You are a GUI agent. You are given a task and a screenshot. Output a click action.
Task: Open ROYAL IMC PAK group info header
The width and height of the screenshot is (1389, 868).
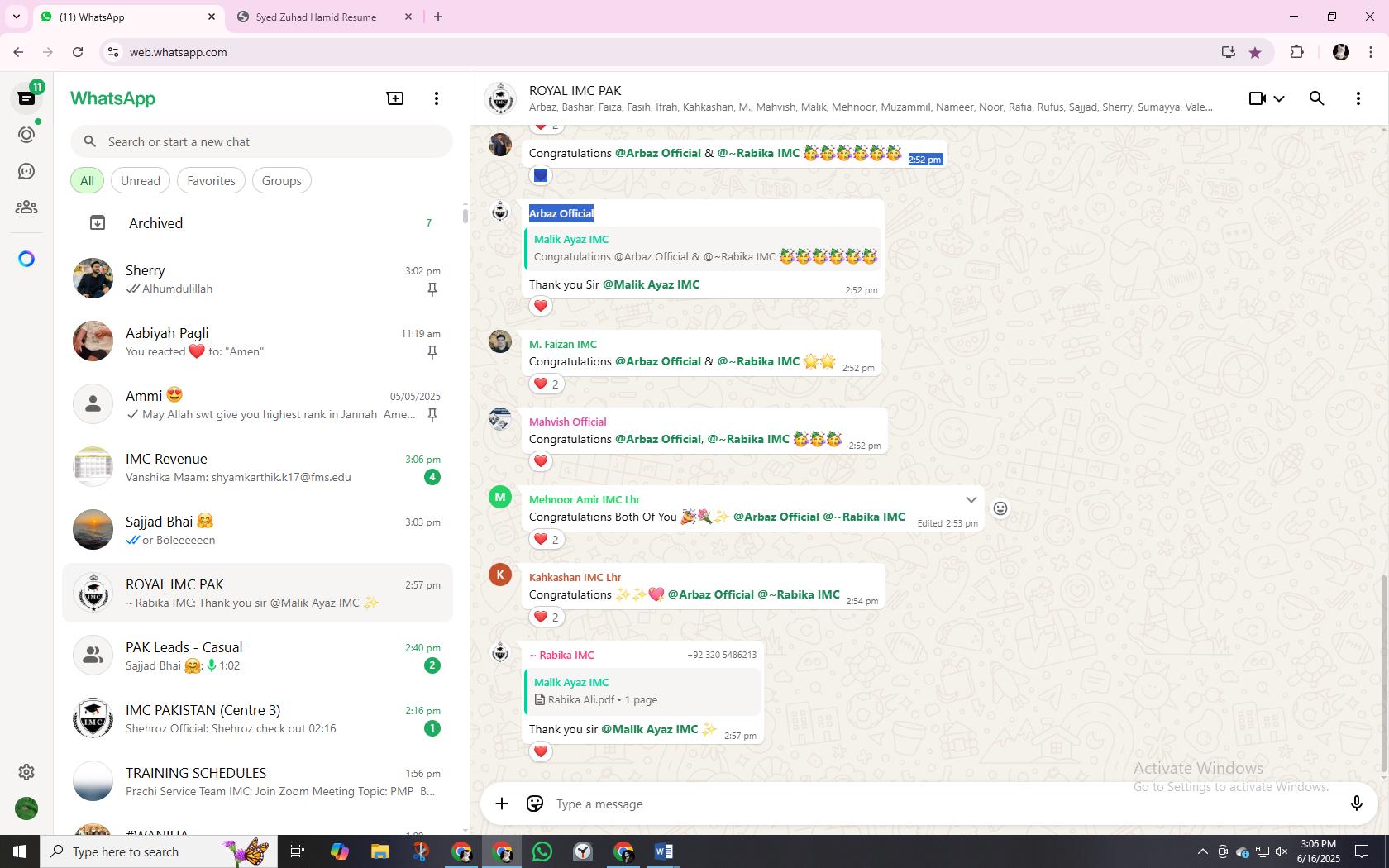pos(871,98)
